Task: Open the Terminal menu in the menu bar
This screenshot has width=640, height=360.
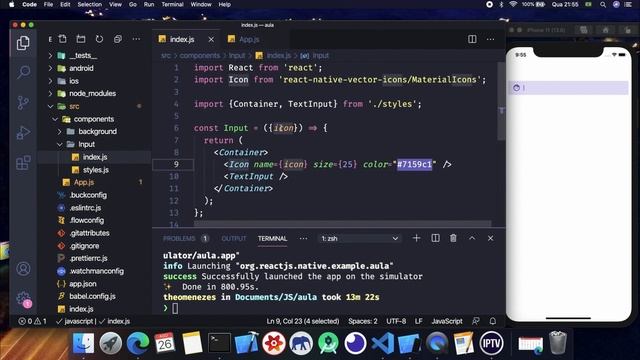Action: (x=172, y=4)
